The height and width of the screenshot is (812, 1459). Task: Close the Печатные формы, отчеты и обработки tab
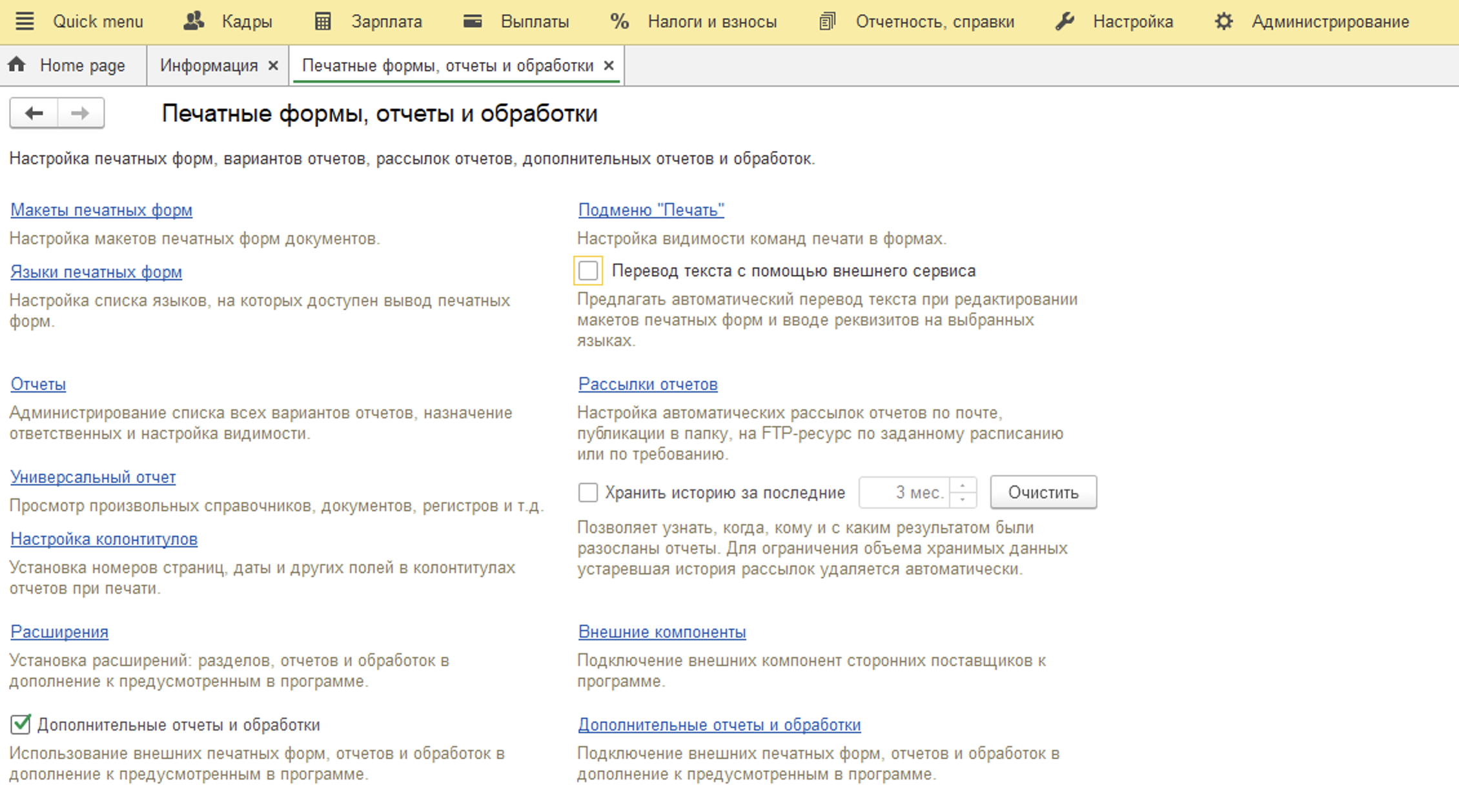[609, 65]
